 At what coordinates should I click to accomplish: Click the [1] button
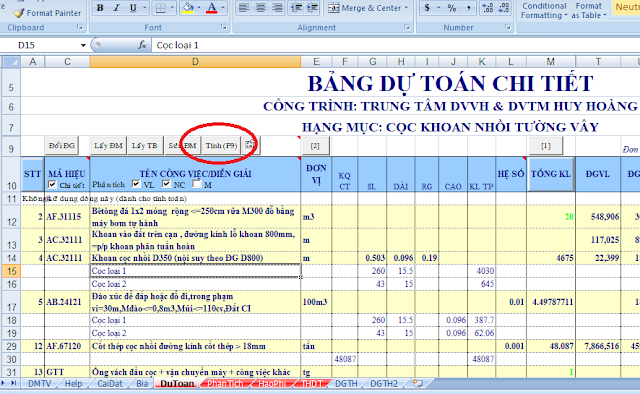546,146
